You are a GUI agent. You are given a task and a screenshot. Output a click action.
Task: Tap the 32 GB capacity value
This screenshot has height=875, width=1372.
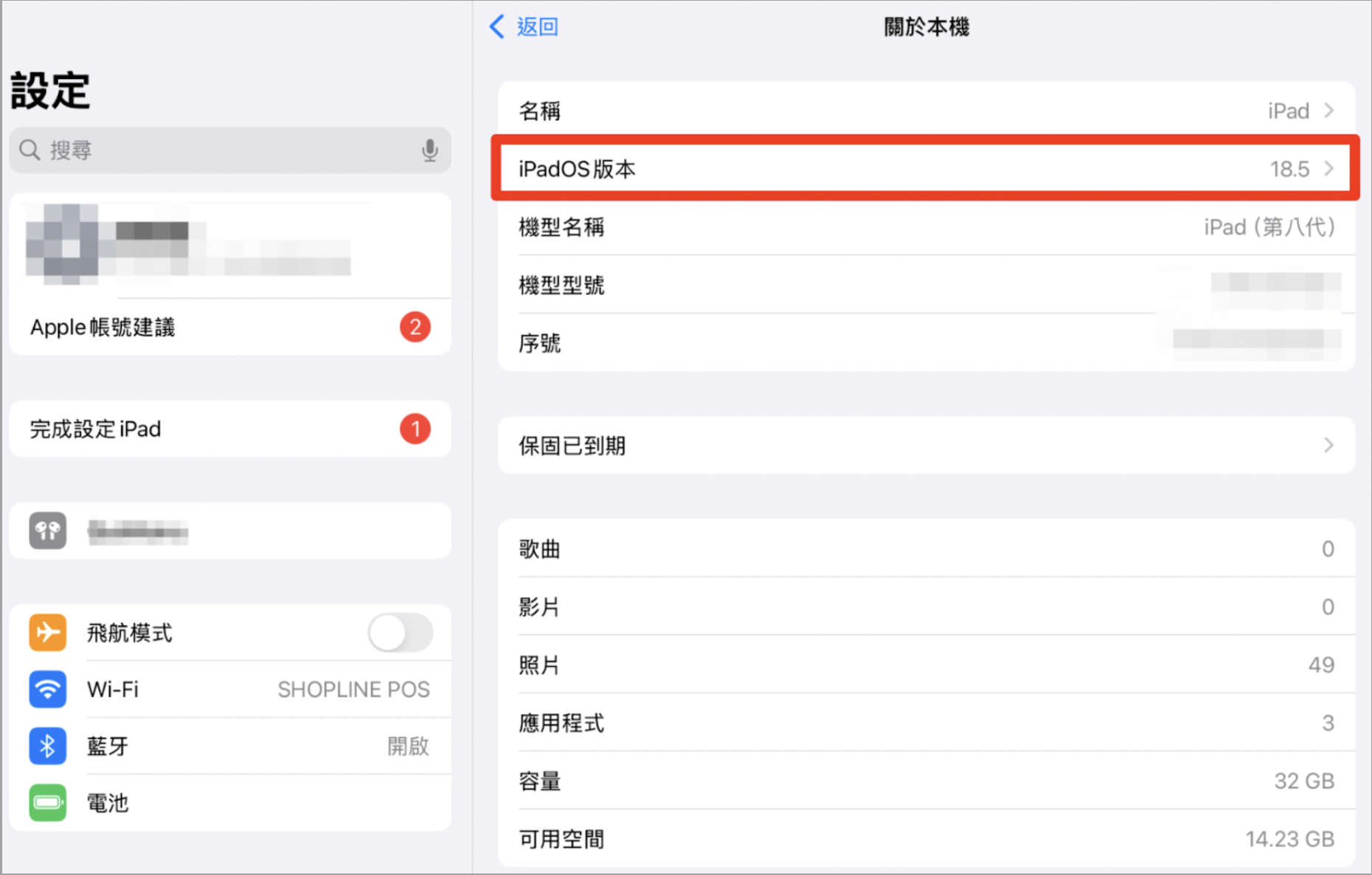pos(1304,781)
